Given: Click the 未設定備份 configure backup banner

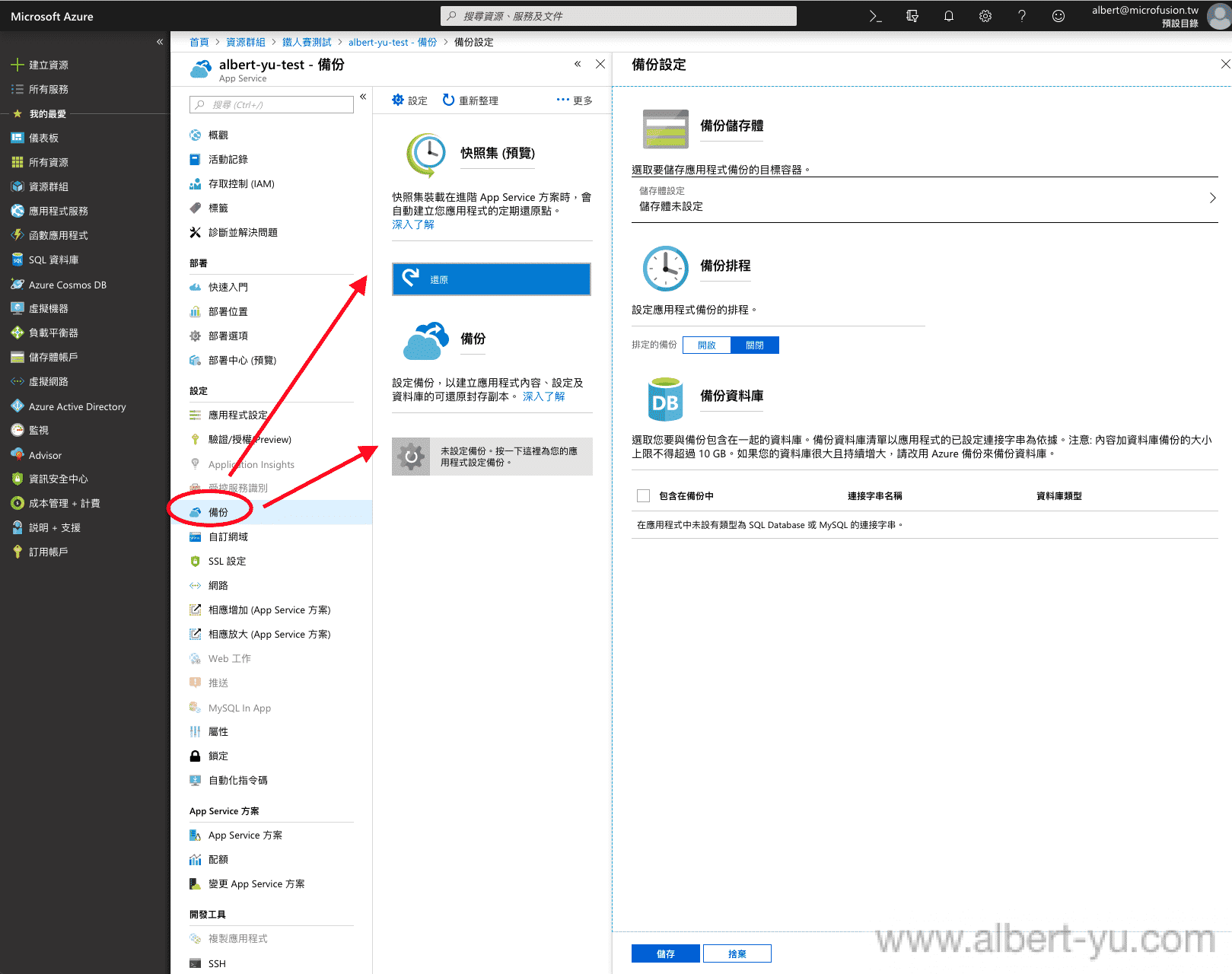Looking at the screenshot, I should click(492, 457).
